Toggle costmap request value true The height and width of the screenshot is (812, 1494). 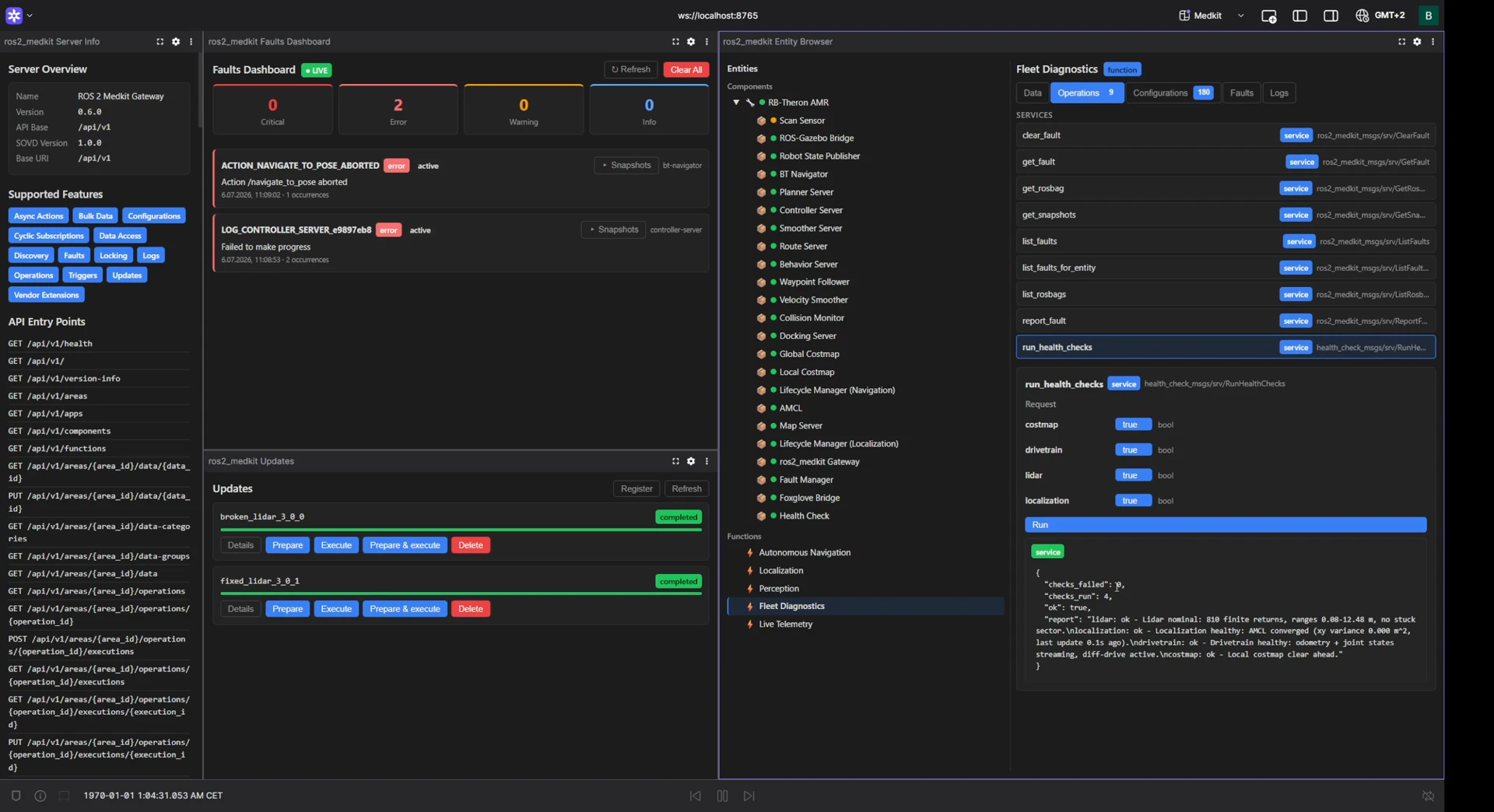coord(1133,425)
